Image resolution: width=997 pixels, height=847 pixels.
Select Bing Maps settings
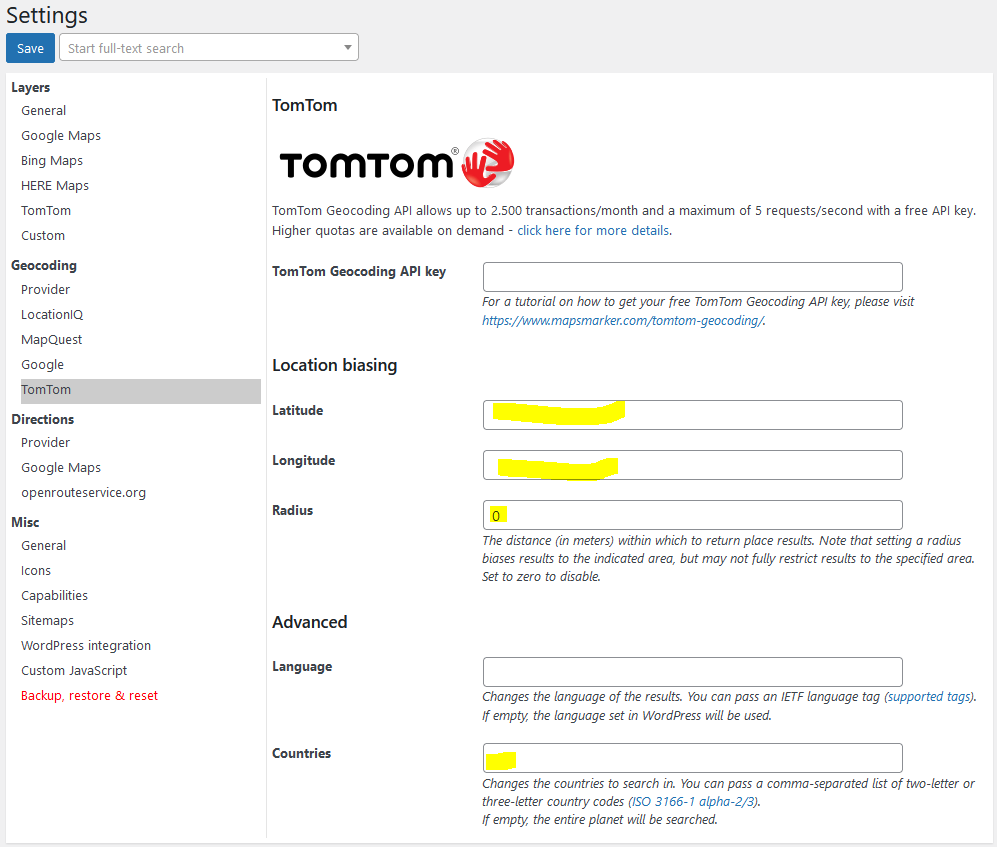click(x=52, y=160)
